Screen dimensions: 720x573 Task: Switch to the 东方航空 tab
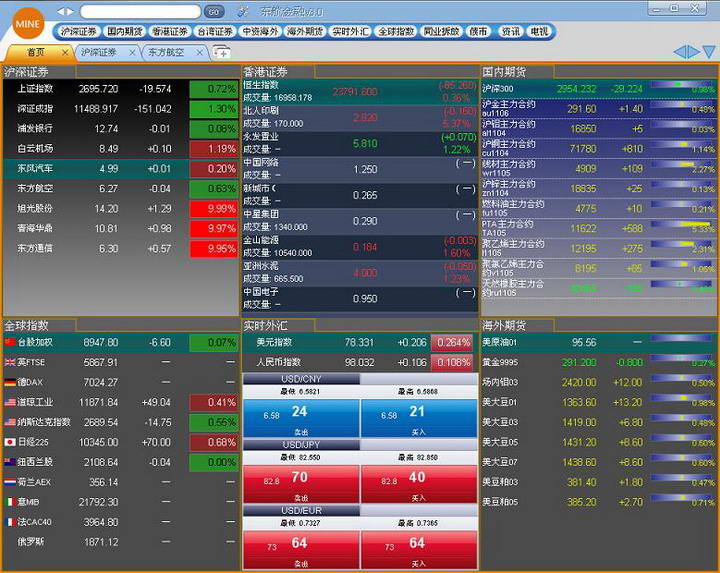(x=166, y=52)
